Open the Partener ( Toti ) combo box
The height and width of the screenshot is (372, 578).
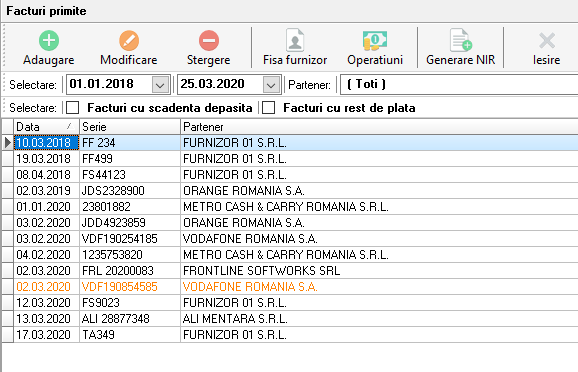[459, 84]
